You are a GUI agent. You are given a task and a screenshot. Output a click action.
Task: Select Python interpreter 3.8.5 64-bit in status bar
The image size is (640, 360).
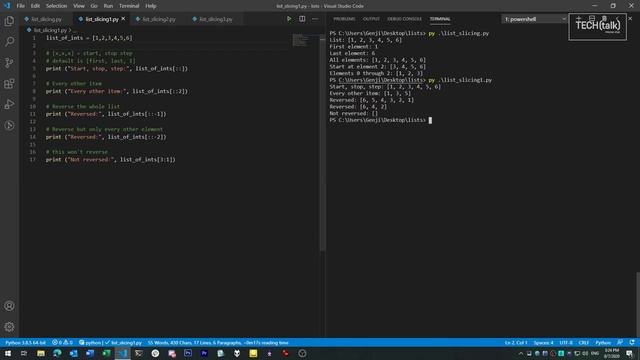[25, 342]
